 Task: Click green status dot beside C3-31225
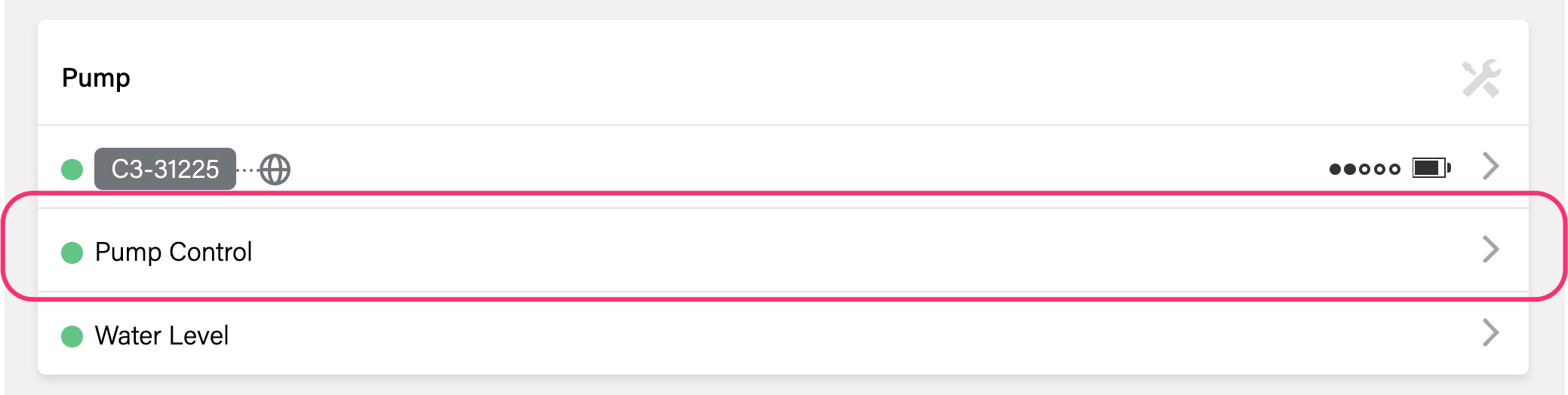point(72,169)
